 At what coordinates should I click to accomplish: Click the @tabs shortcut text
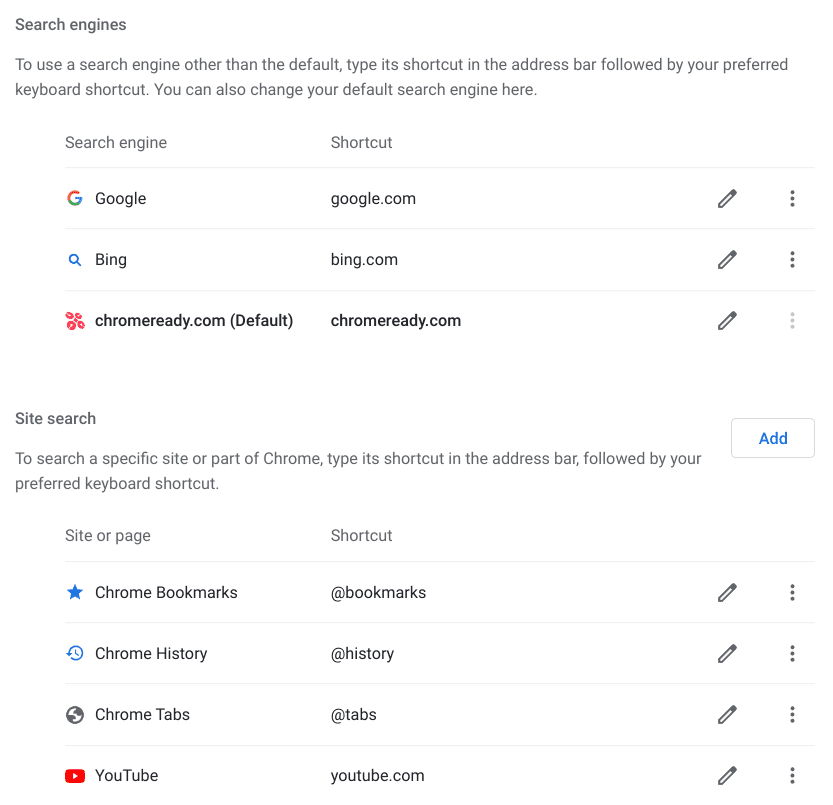coord(353,715)
